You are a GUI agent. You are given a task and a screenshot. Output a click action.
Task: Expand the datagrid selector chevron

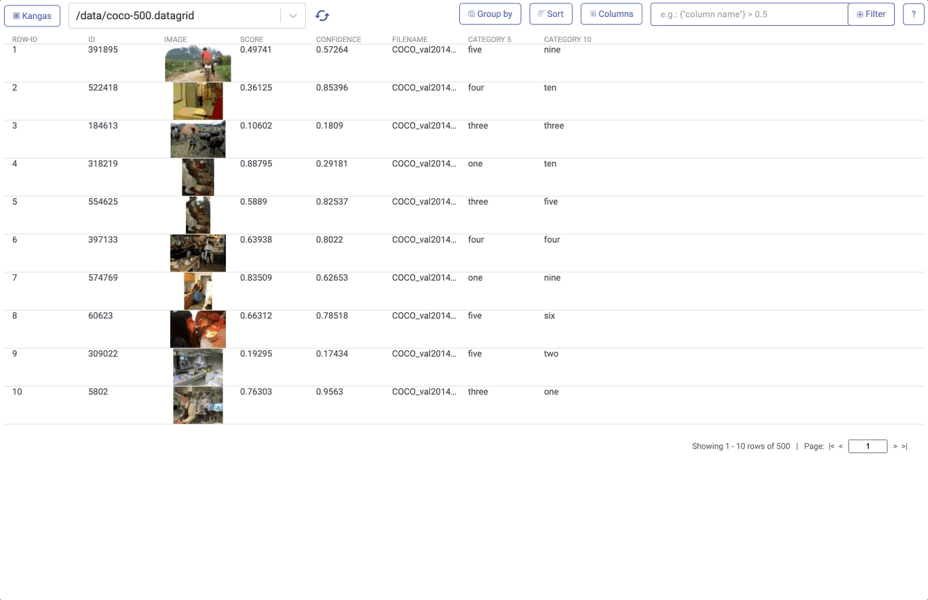pyautogui.click(x=293, y=16)
